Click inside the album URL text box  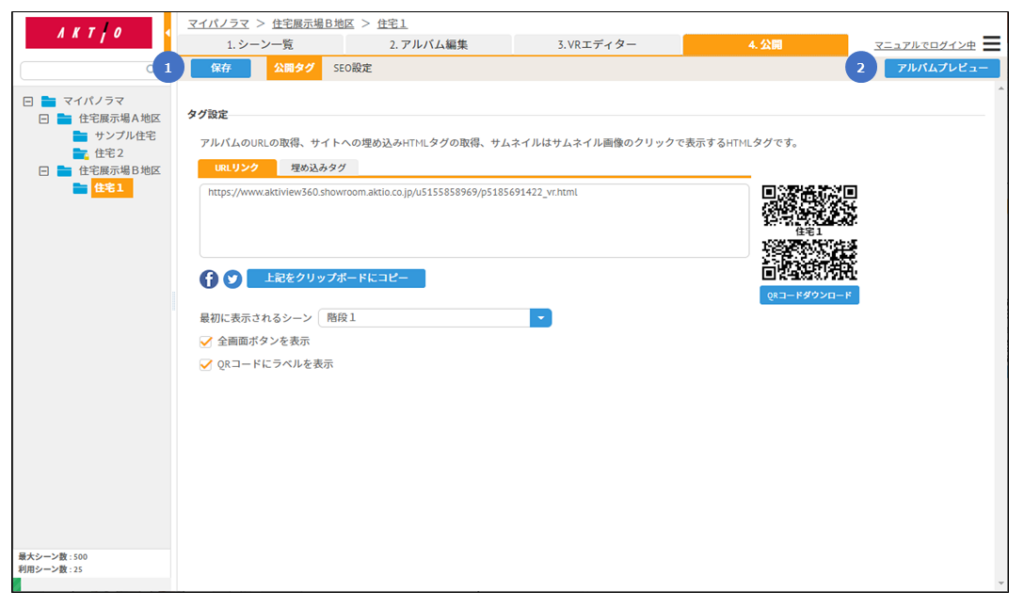click(x=473, y=225)
